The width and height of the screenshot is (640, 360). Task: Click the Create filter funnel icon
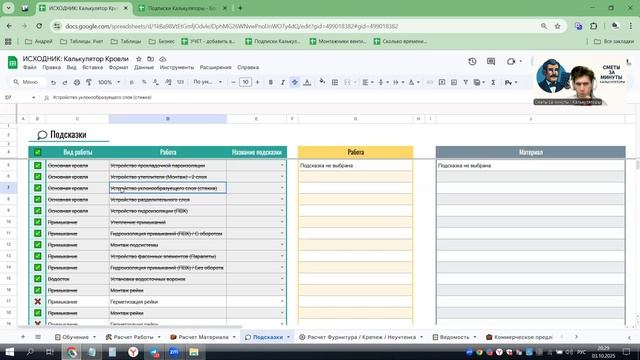click(466, 82)
